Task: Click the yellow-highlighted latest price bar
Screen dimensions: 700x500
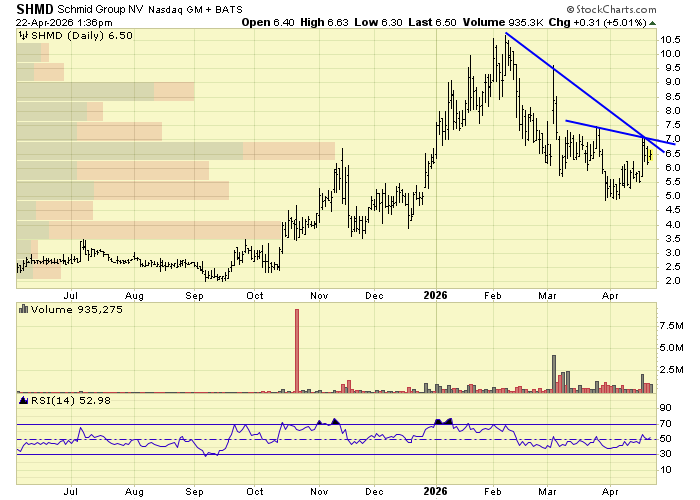Action: [x=650, y=155]
